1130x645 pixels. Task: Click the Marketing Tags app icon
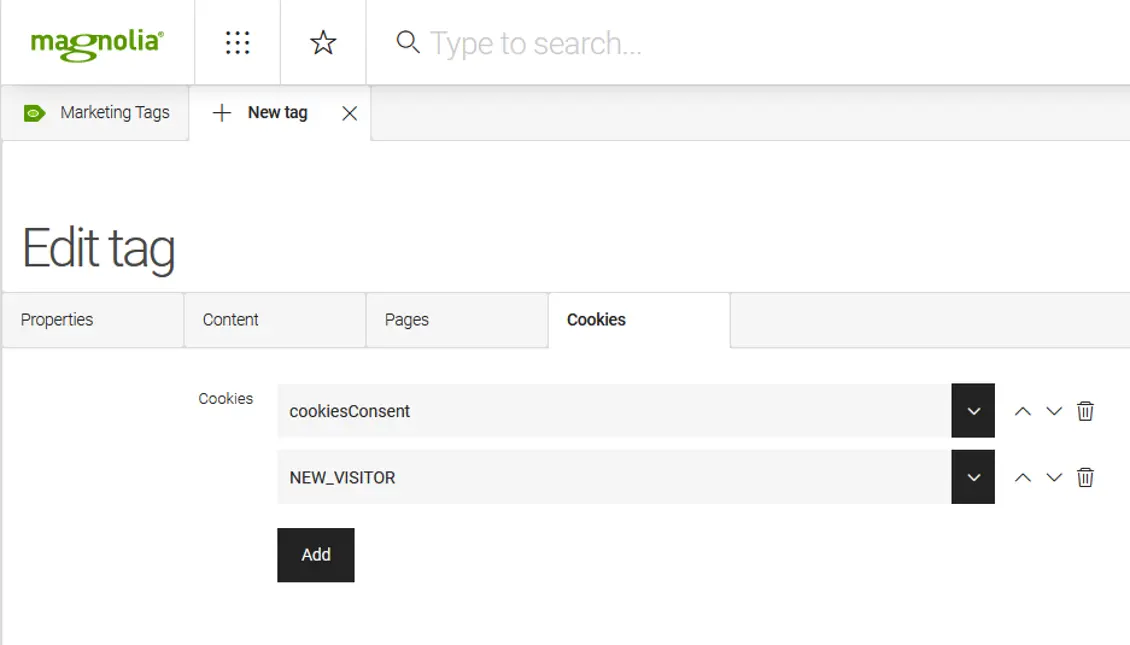tap(35, 113)
